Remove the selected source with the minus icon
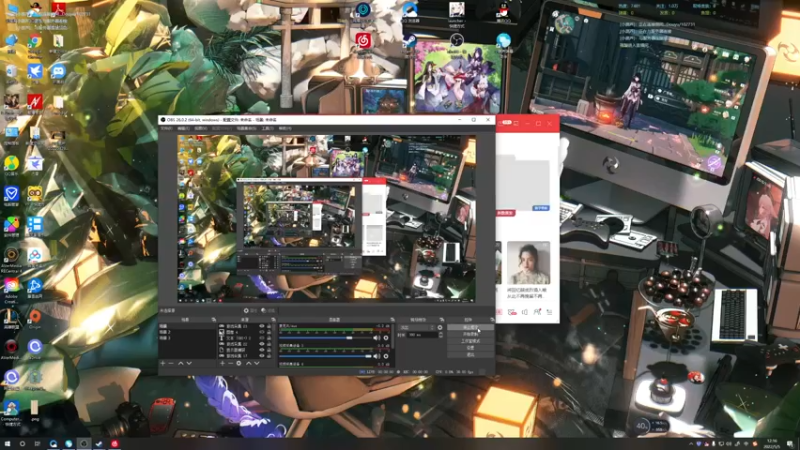 [x=231, y=363]
